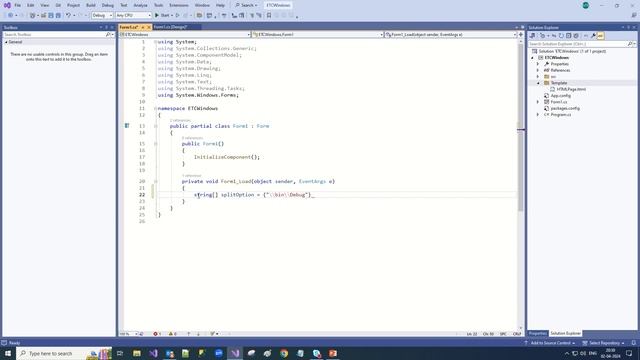Screen dimensions: 640x360
Task: Click the Task View taskbar icon
Action: (x=120, y=353)
